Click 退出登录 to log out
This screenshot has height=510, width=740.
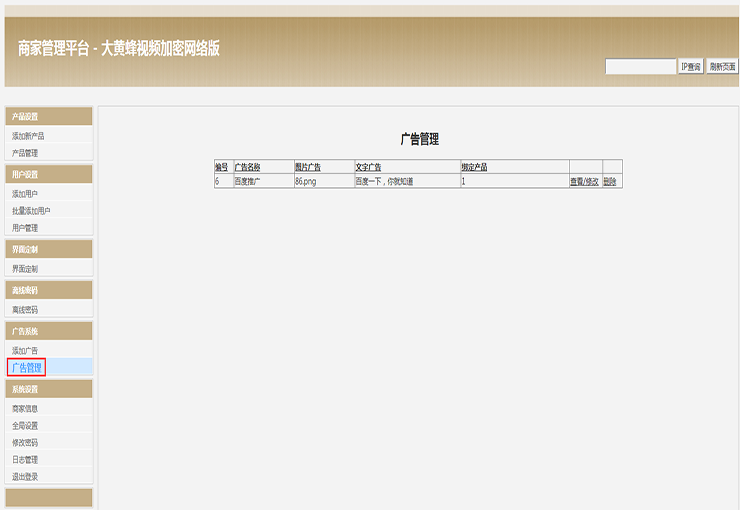[x=25, y=477]
